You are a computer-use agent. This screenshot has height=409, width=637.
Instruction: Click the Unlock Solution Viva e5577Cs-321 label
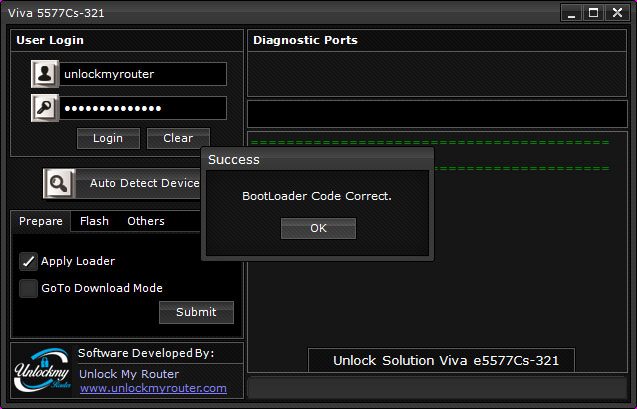[x=446, y=361]
